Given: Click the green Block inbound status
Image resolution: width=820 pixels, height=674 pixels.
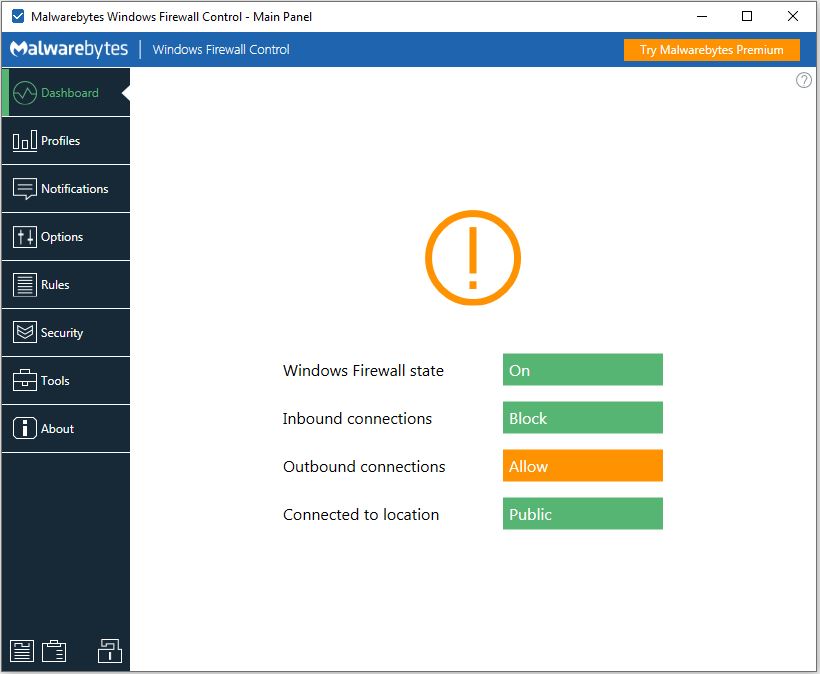Looking at the screenshot, I should [x=582, y=418].
